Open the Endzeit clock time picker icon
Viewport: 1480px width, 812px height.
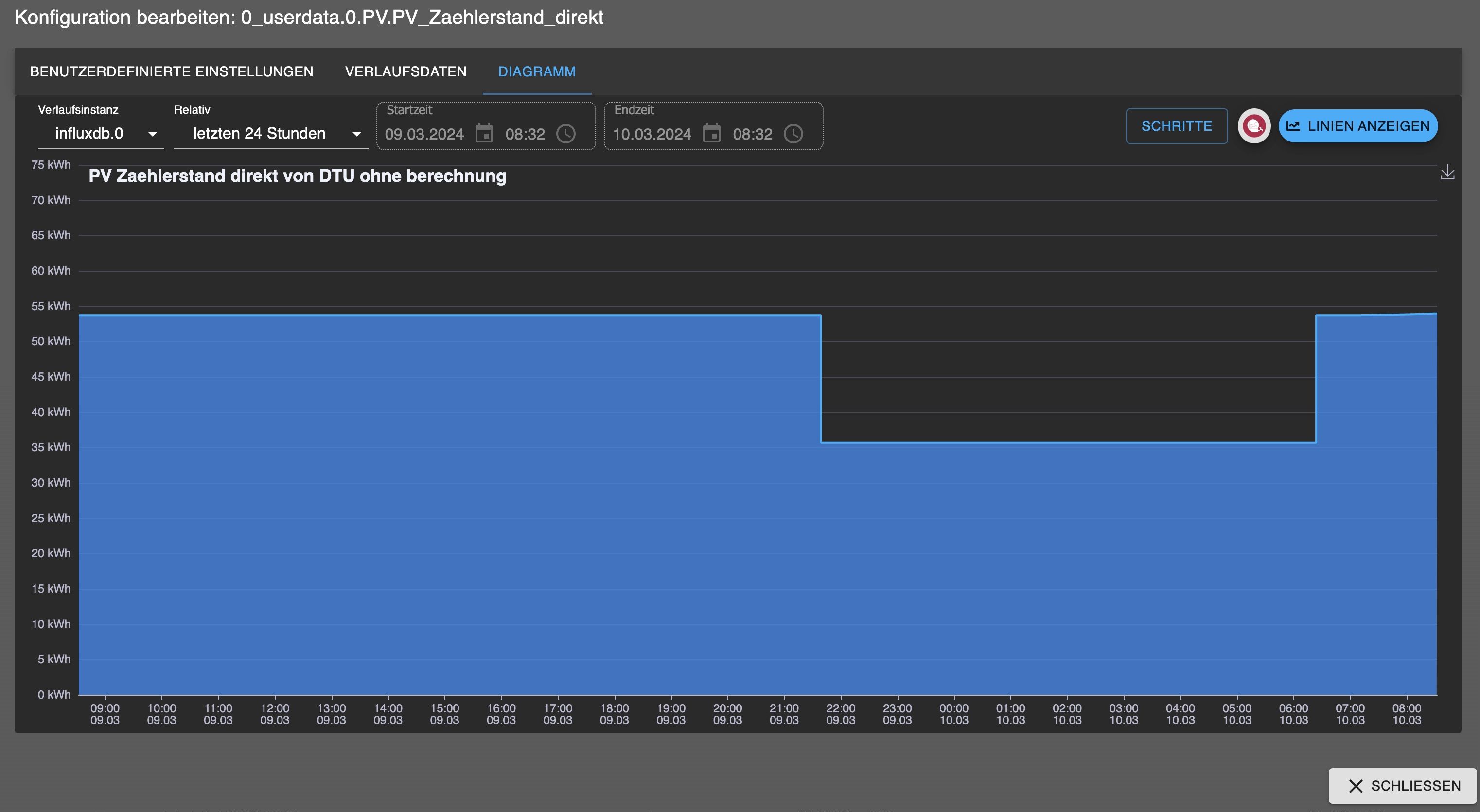click(x=793, y=134)
